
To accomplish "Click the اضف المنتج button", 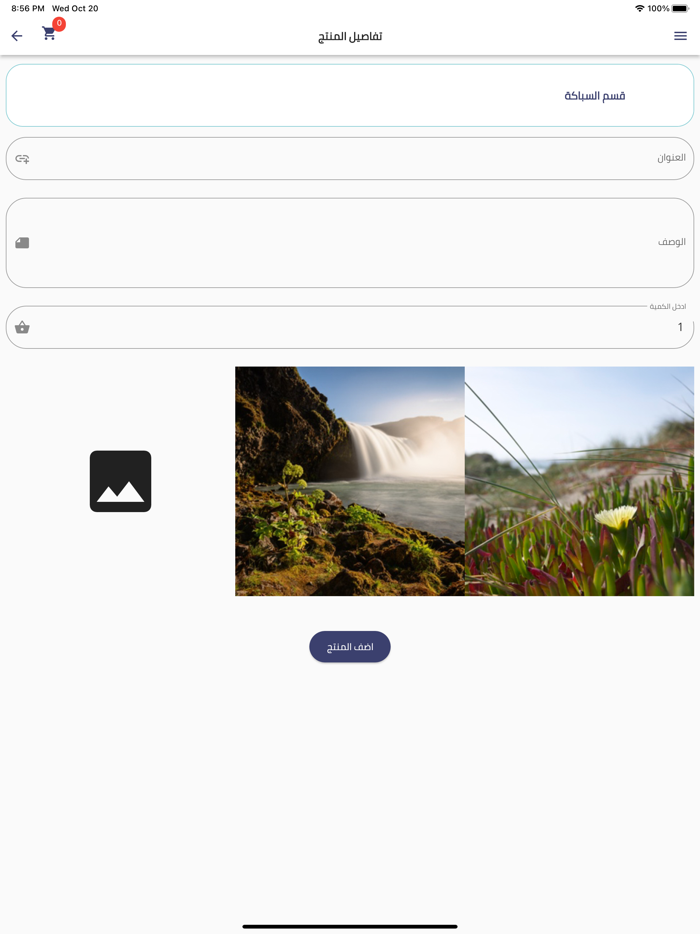I will coord(350,647).
